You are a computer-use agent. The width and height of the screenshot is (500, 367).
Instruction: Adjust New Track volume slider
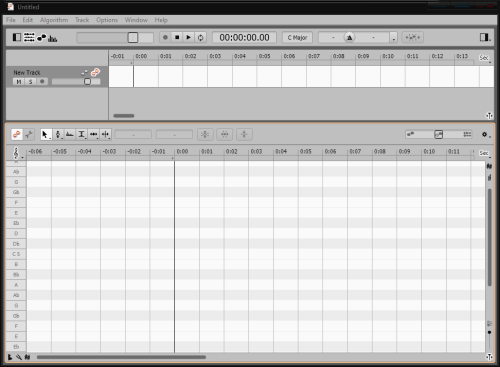76,82
